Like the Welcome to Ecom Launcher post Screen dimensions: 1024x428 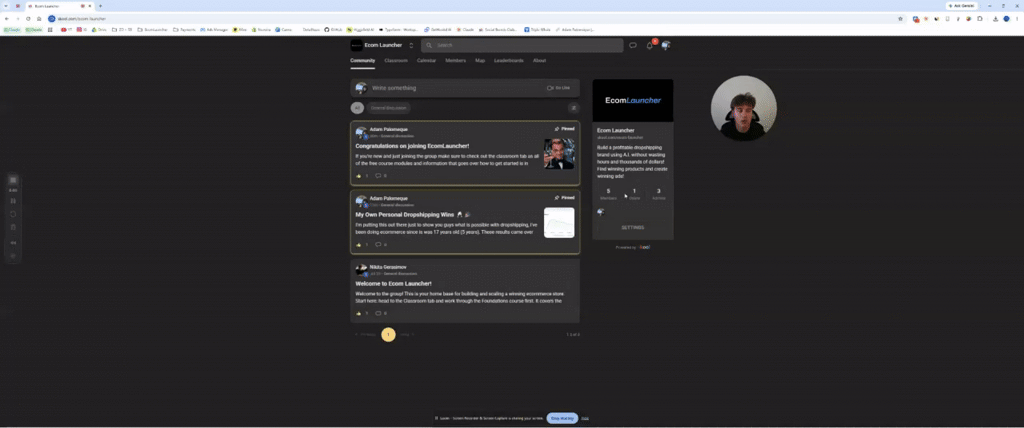359,314
